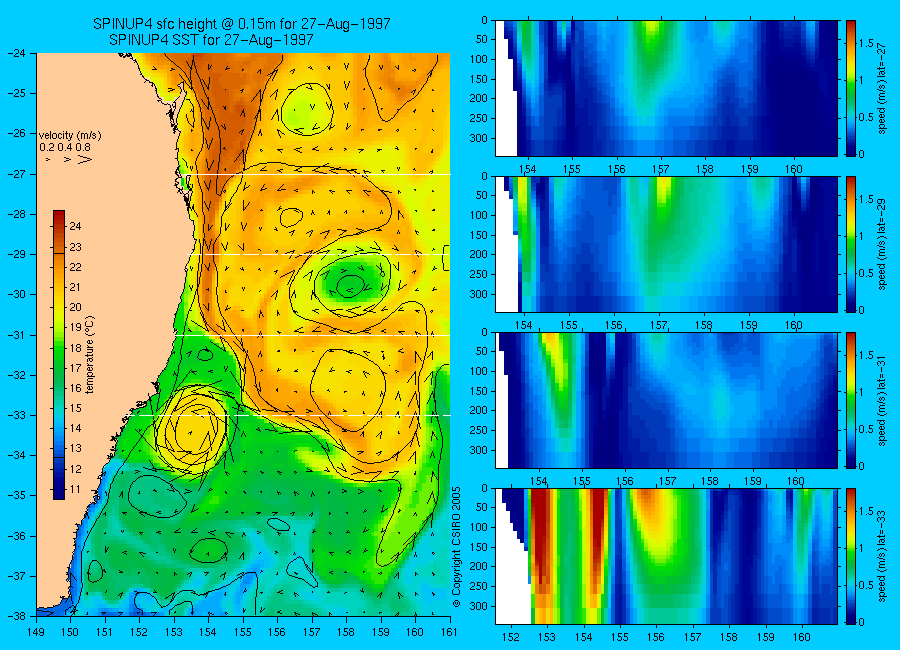900x650 pixels.
Task: Click the speed colorbar for lat=-27
Action: click(x=851, y=88)
